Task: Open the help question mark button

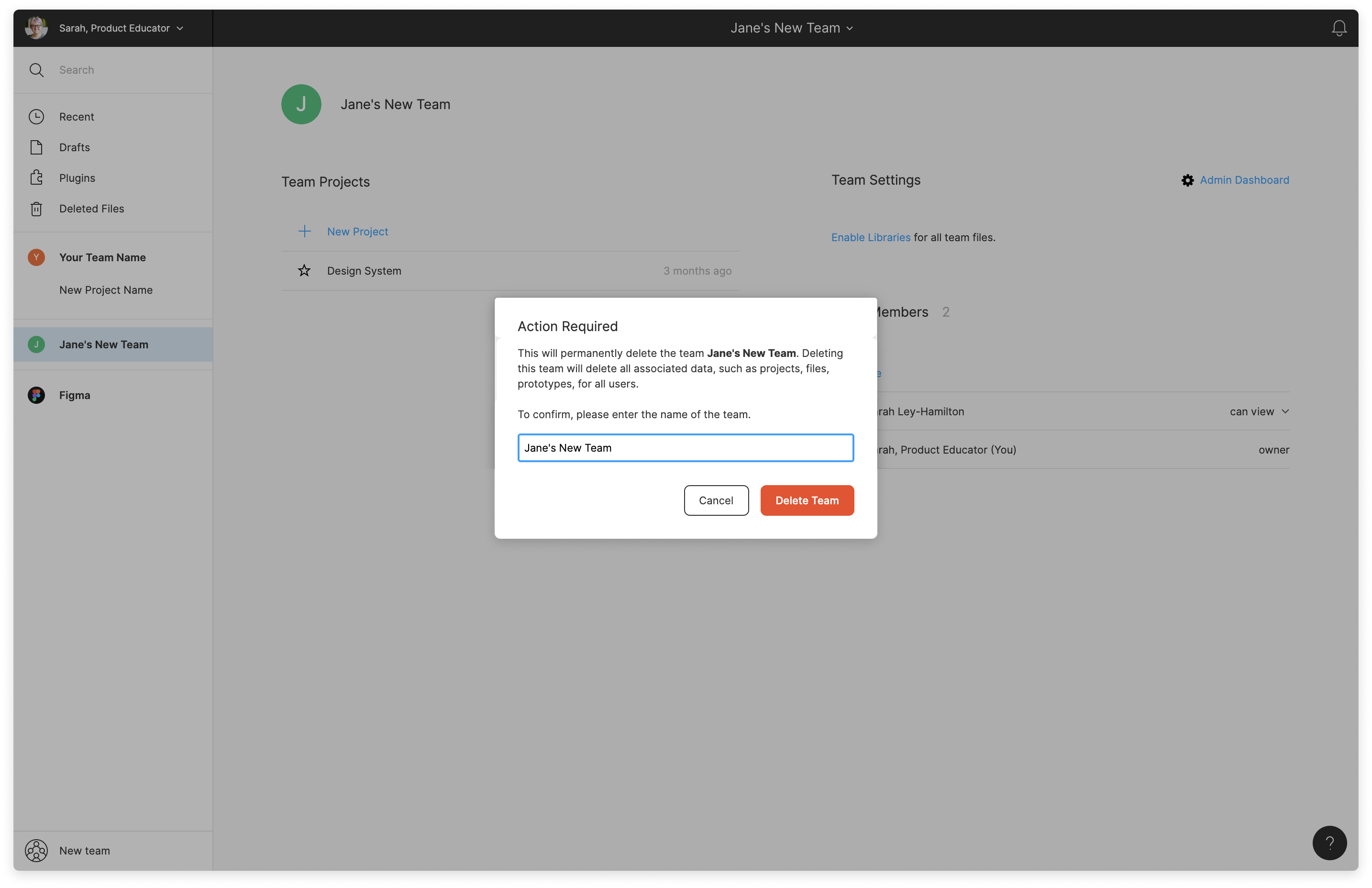Action: (1329, 843)
